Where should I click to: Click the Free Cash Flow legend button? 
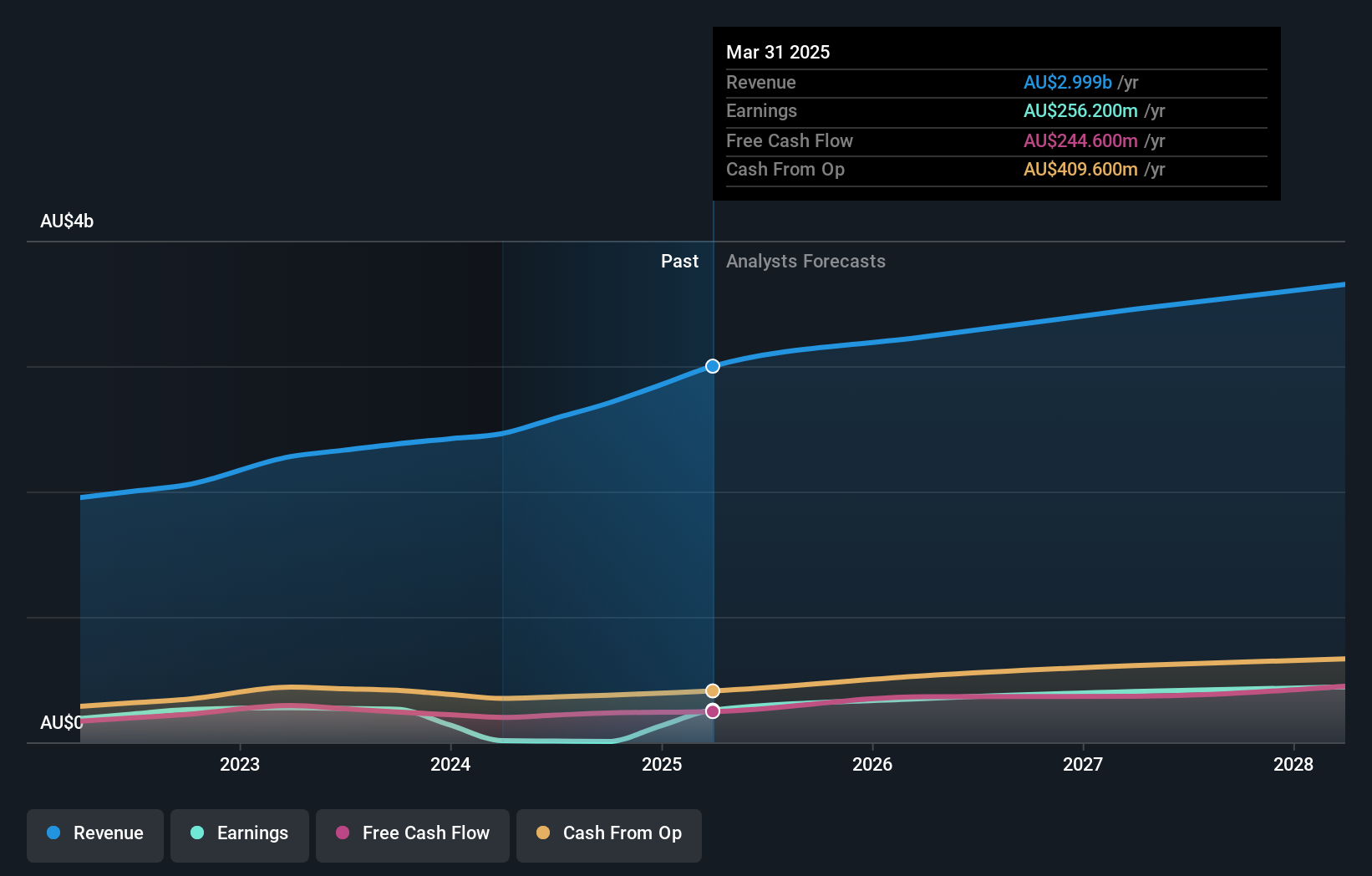(x=412, y=833)
